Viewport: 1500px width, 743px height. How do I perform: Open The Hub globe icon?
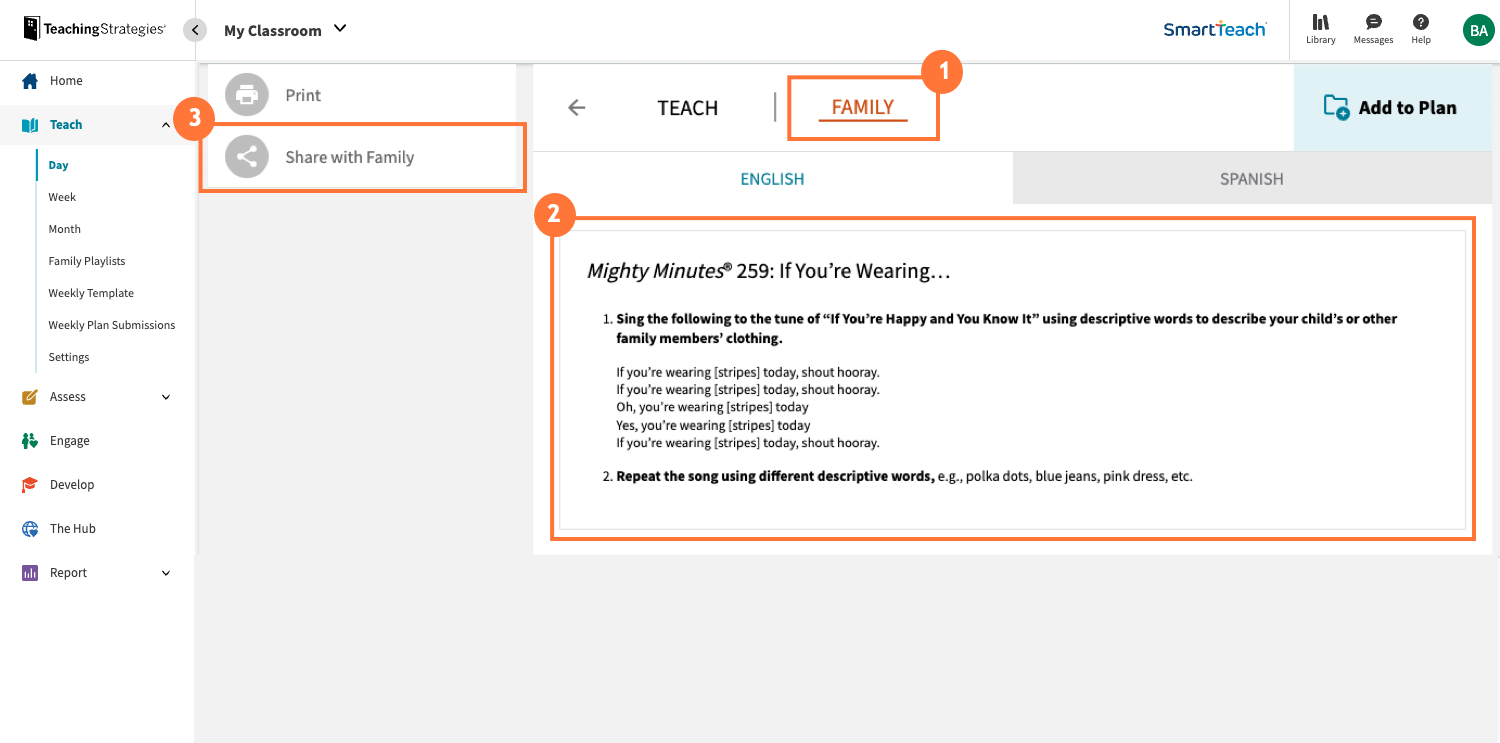[x=30, y=528]
